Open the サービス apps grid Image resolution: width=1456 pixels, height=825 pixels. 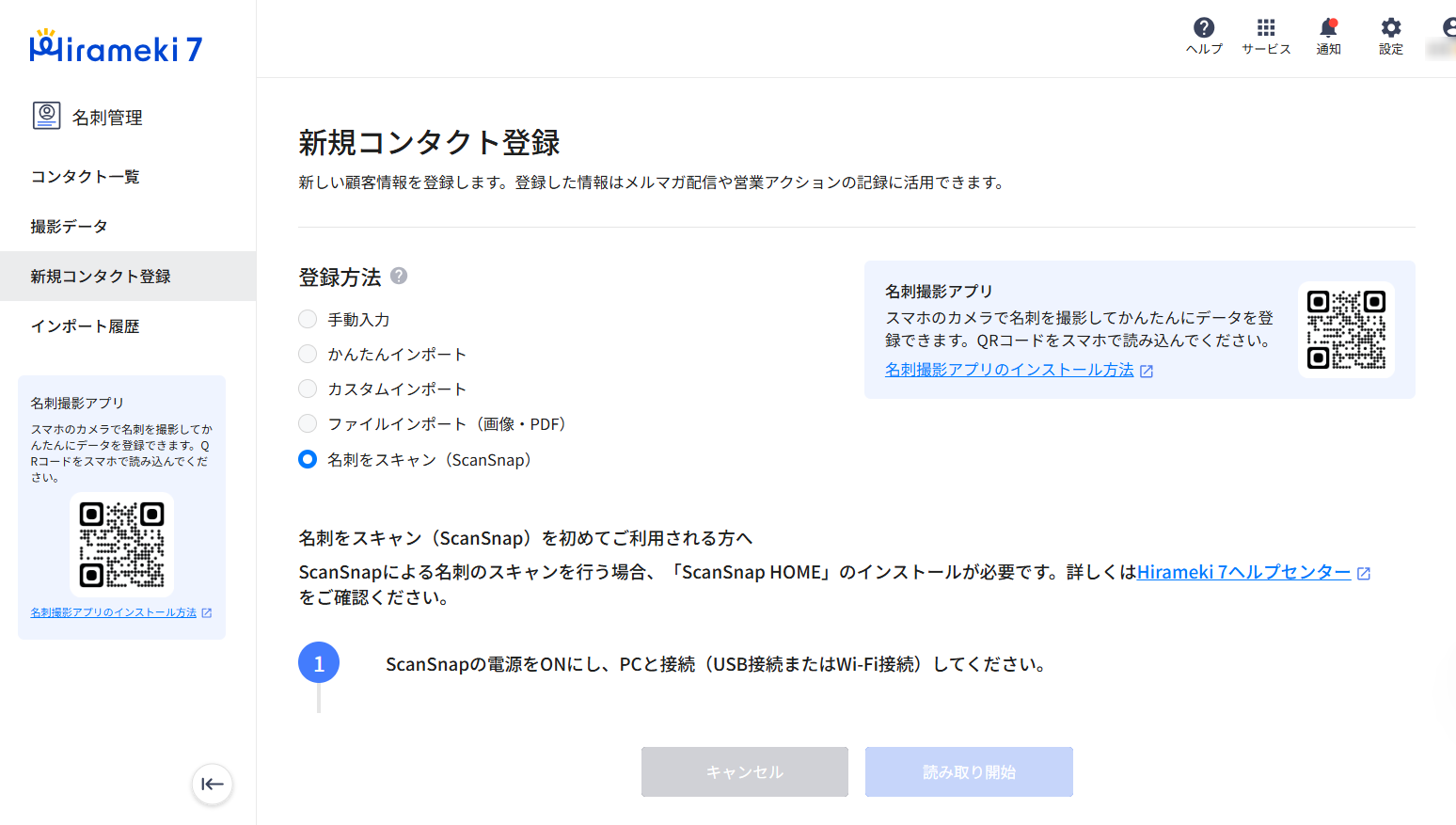1266,28
